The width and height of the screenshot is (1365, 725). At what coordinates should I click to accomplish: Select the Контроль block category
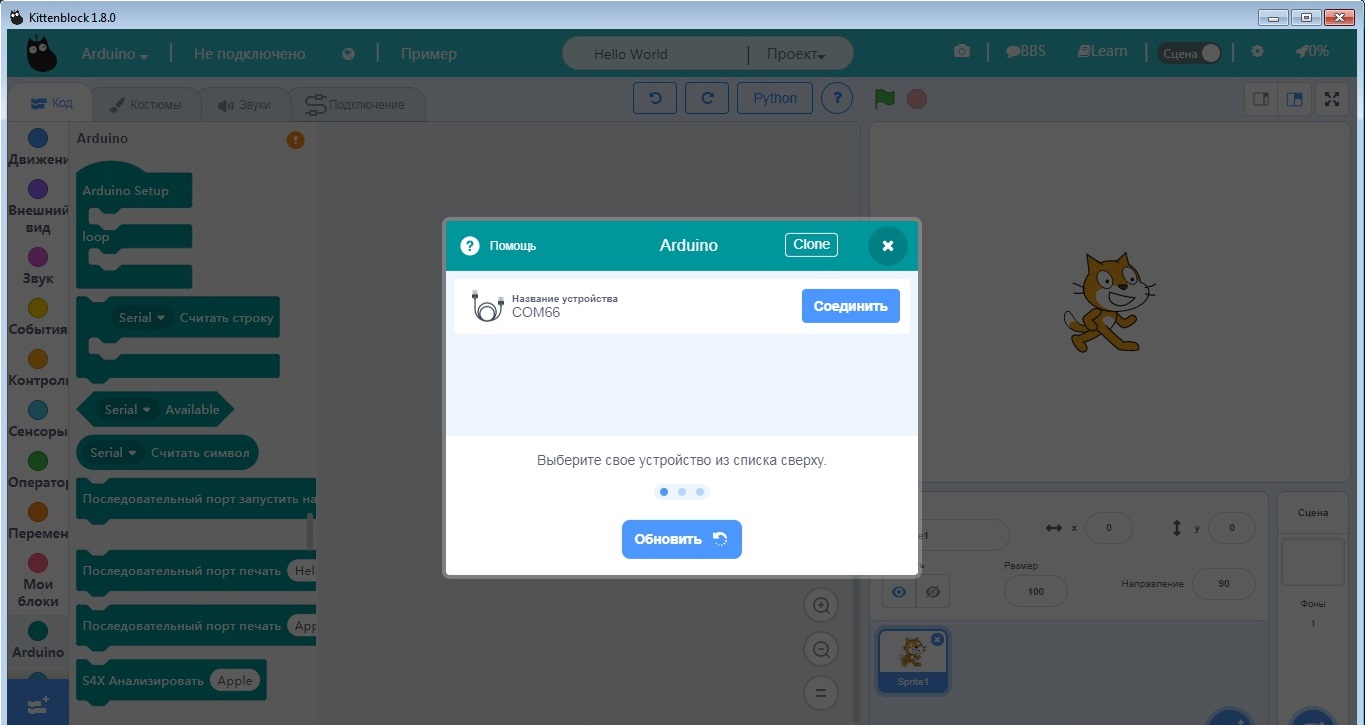[38, 368]
